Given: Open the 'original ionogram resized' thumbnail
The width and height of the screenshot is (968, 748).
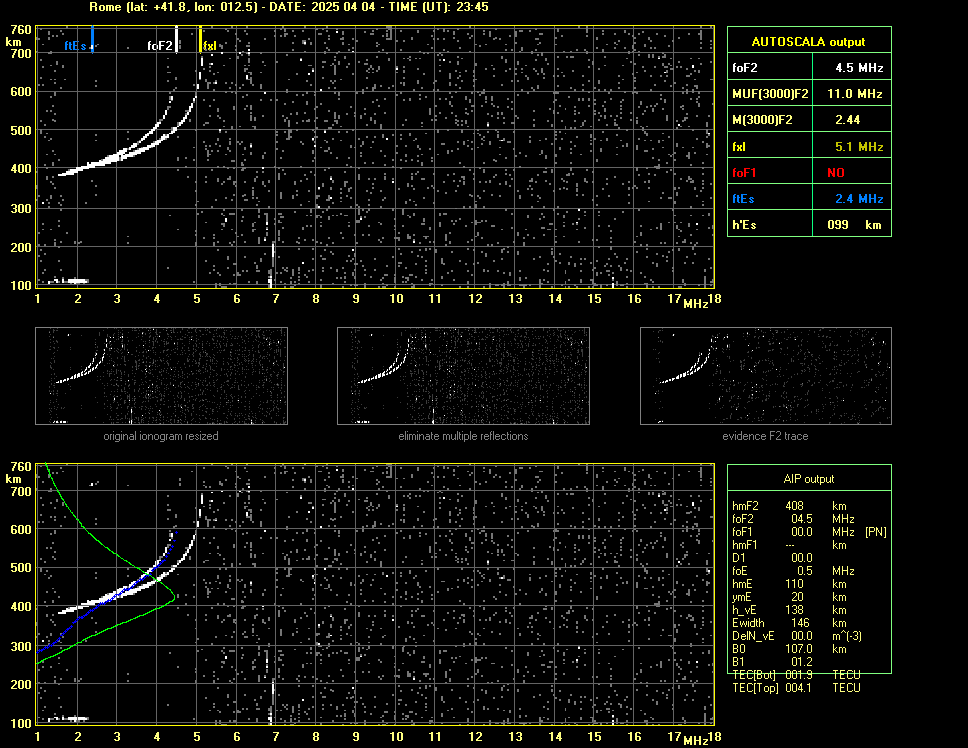Looking at the screenshot, I should pyautogui.click(x=161, y=376).
